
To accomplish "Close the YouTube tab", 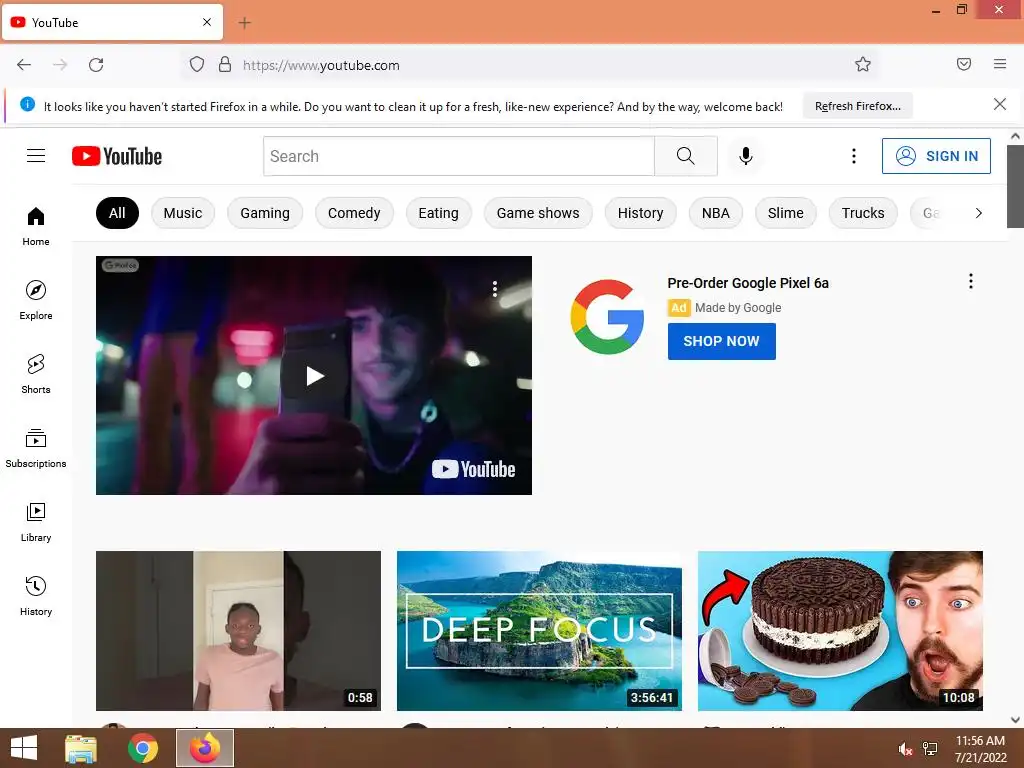I will point(207,22).
